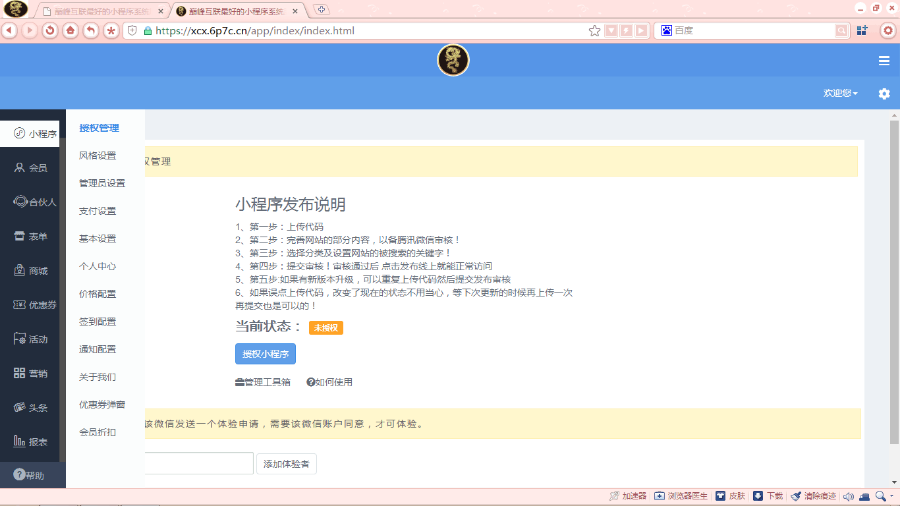Open 基本设置 submenu item

[x=98, y=239]
